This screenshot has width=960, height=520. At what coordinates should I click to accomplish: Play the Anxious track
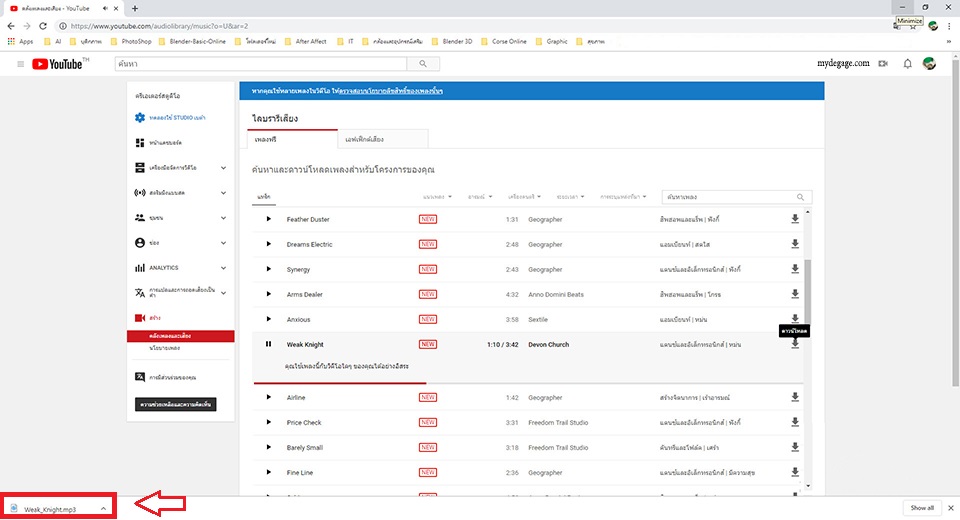pyautogui.click(x=268, y=319)
